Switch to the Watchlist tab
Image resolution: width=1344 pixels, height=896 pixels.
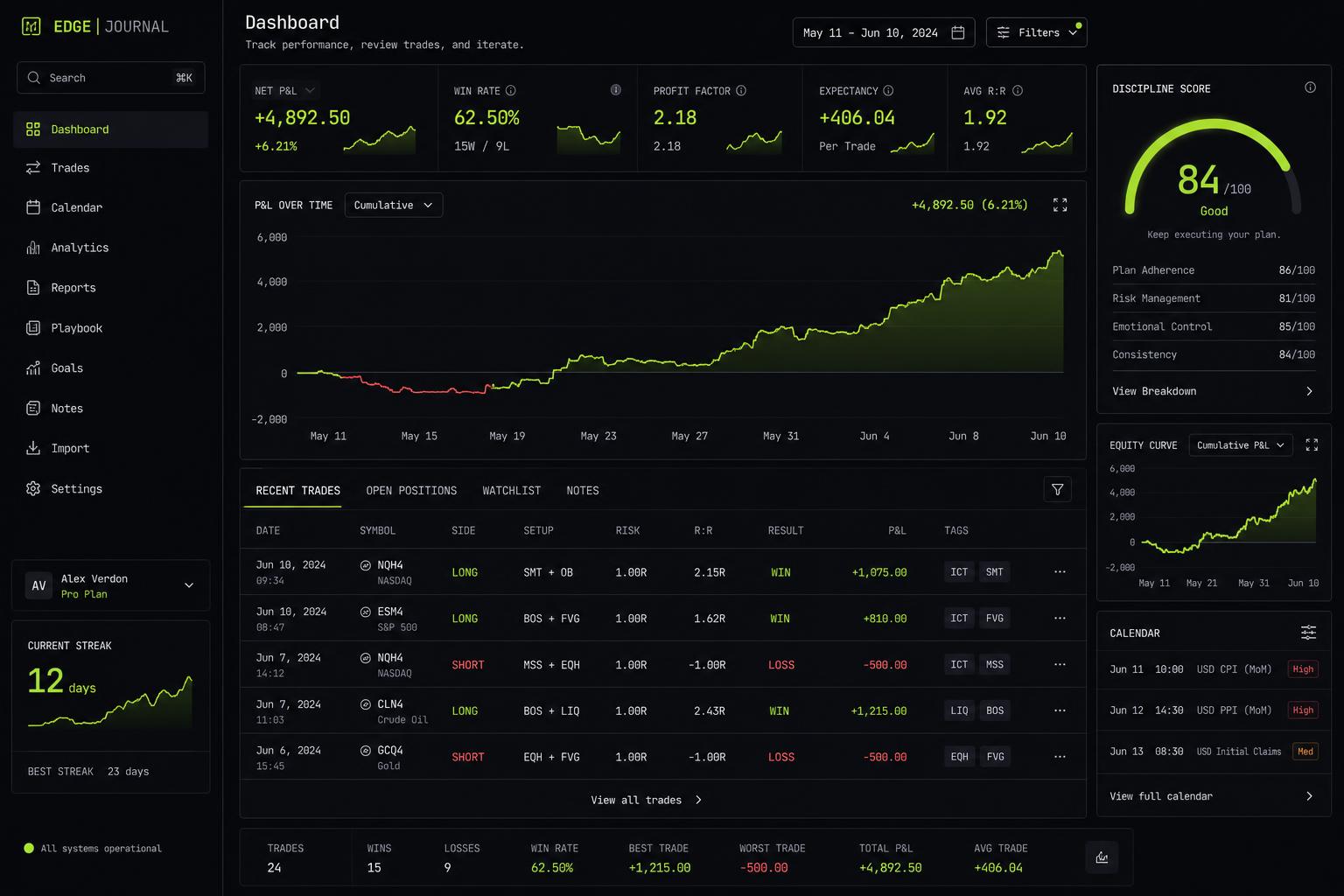click(x=512, y=491)
